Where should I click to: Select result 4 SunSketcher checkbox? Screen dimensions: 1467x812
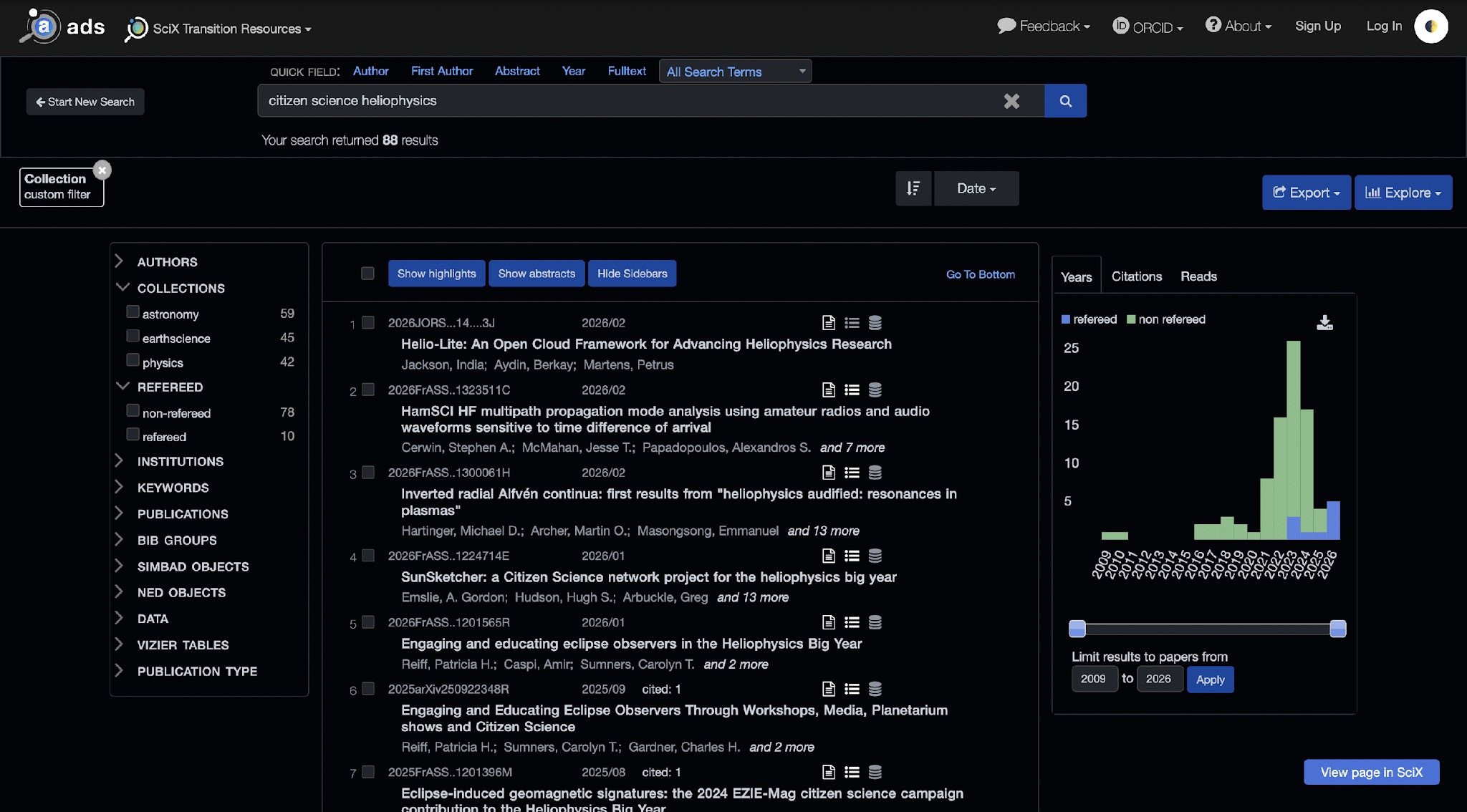368,556
